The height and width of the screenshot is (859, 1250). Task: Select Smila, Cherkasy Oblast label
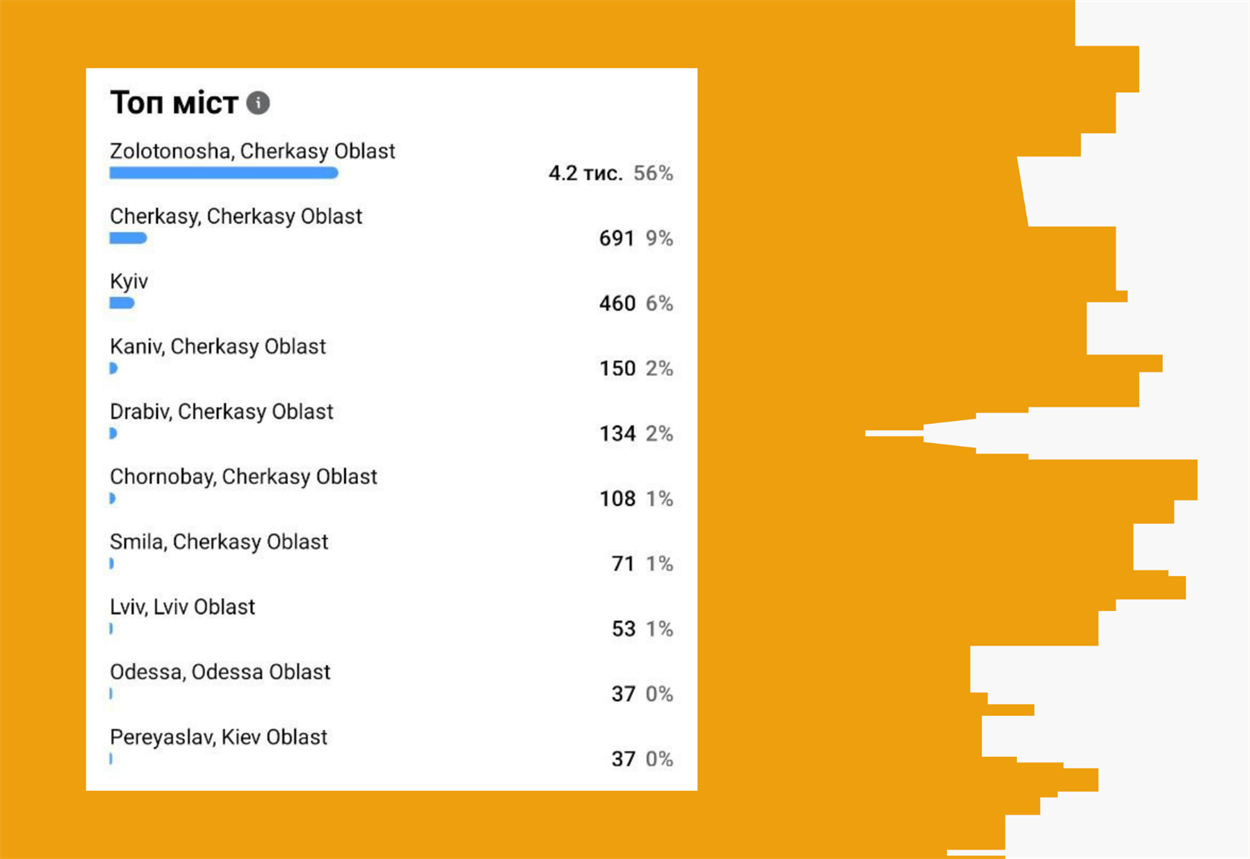(219, 541)
